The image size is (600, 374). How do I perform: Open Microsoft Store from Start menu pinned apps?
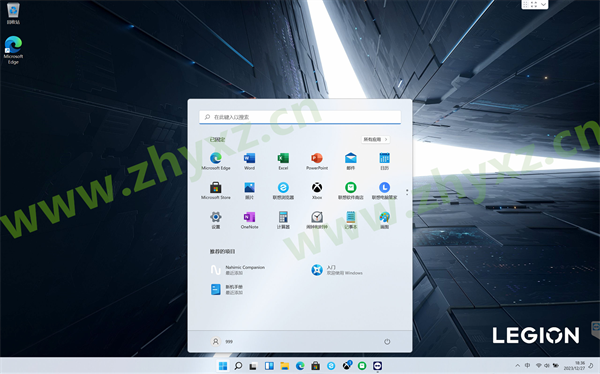pos(216,190)
